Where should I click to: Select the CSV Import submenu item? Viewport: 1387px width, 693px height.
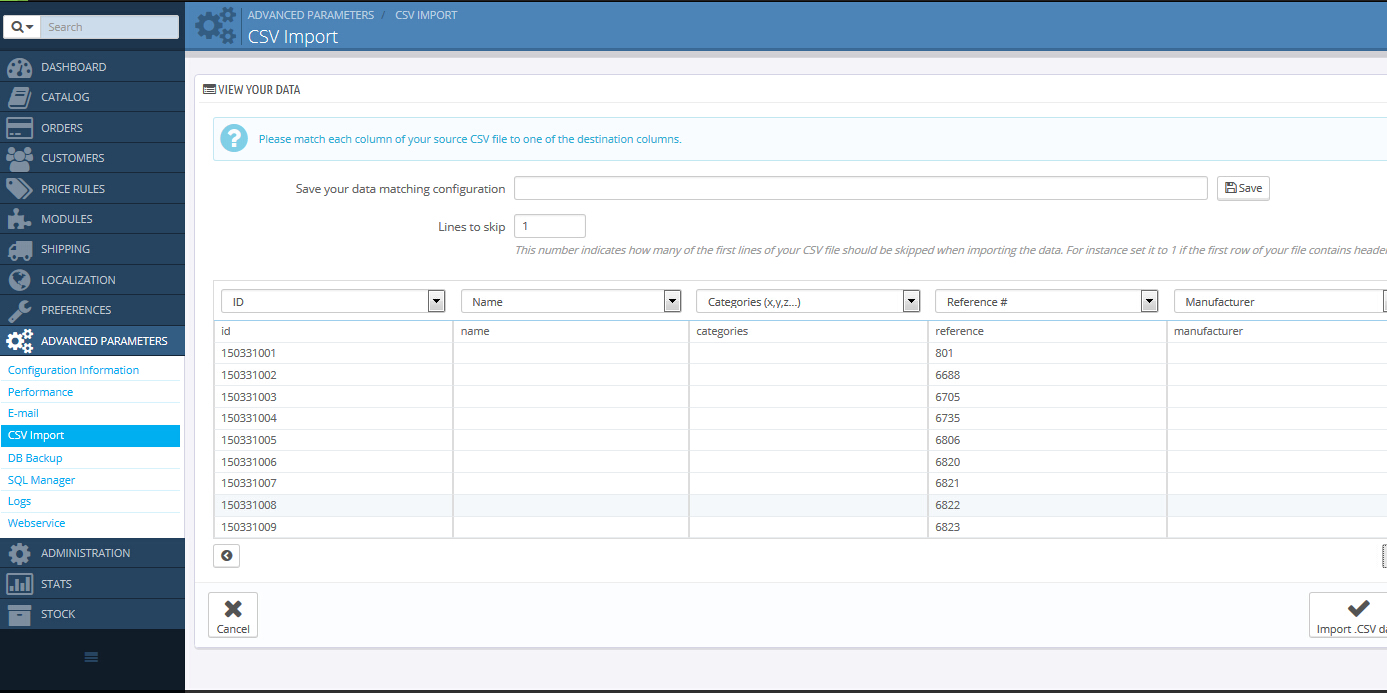90,435
